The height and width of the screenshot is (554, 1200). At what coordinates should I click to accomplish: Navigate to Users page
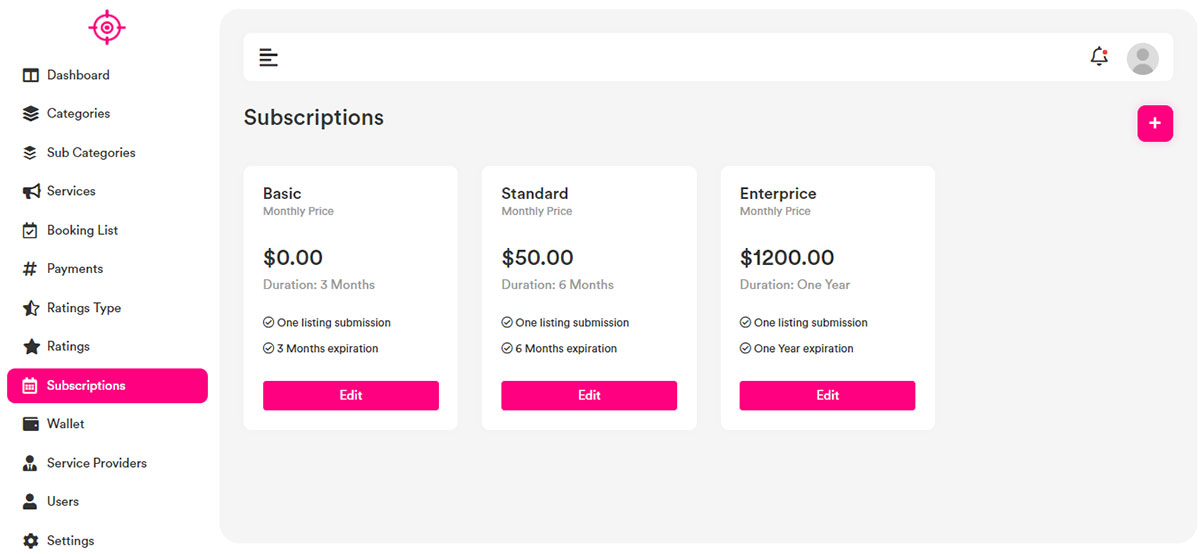point(62,502)
